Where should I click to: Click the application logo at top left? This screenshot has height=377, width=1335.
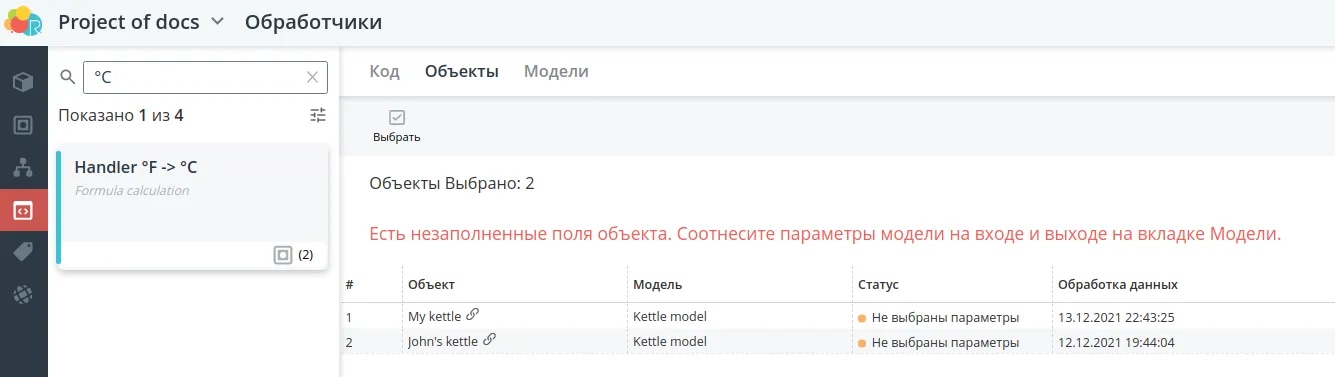point(24,21)
